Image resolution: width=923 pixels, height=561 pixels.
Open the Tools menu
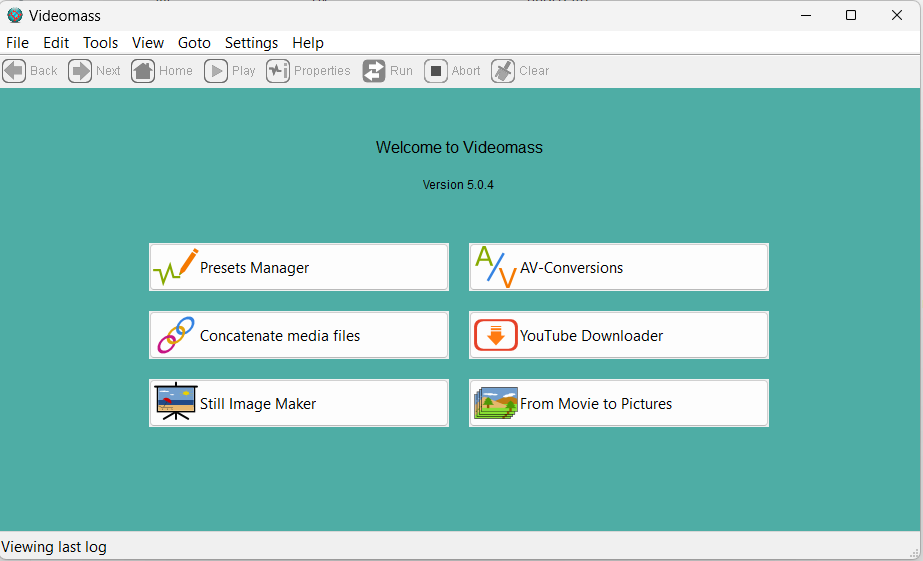101,43
